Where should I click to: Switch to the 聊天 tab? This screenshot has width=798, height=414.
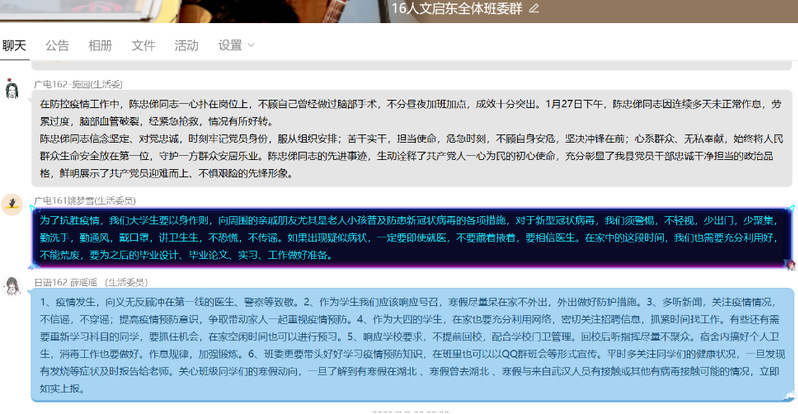(15, 45)
